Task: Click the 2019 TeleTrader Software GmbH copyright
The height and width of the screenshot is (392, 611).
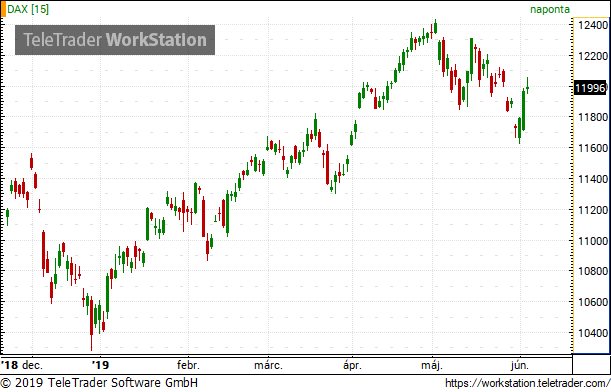Action: tap(99, 383)
